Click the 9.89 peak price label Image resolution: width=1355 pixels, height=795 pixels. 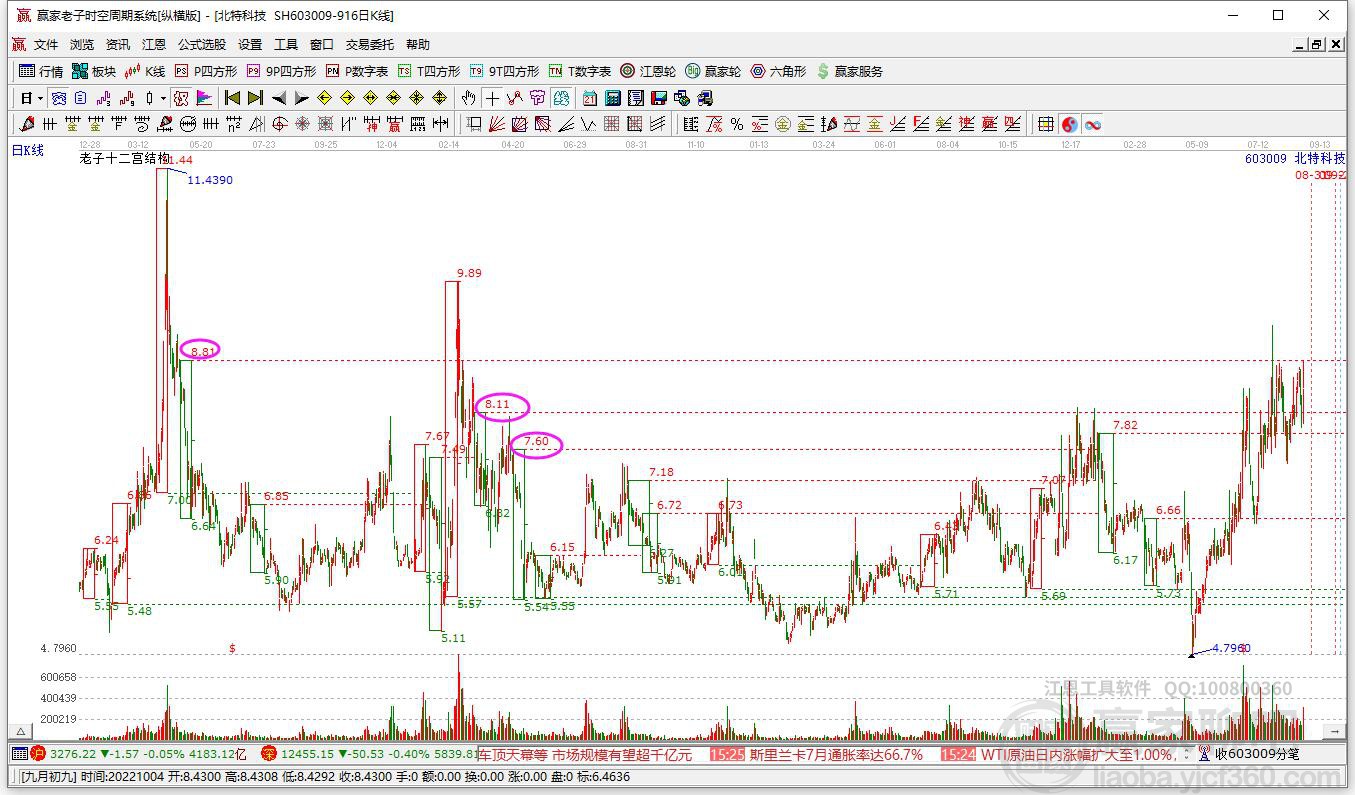tap(469, 273)
